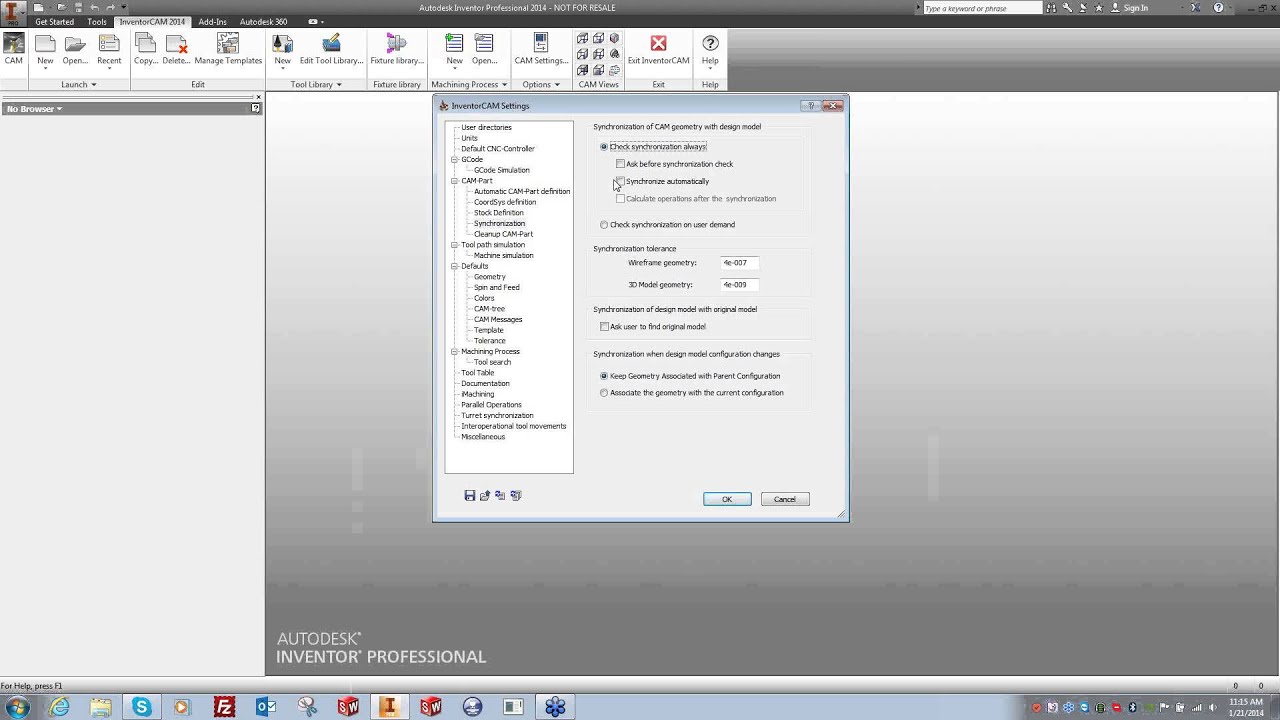The height and width of the screenshot is (720, 1280).
Task: Click Edit Tool Library icon
Action: pyautogui.click(x=331, y=44)
